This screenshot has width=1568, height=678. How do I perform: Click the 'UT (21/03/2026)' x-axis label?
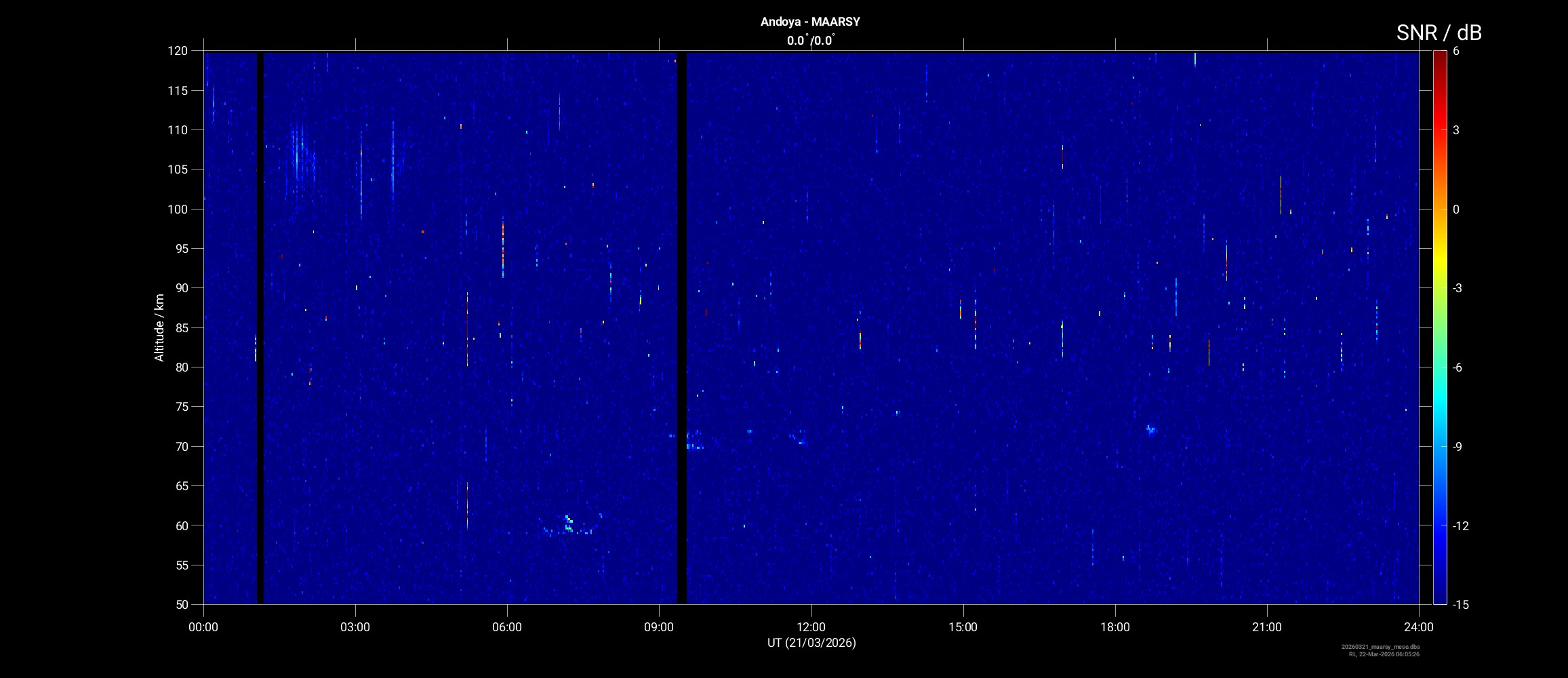click(x=811, y=643)
